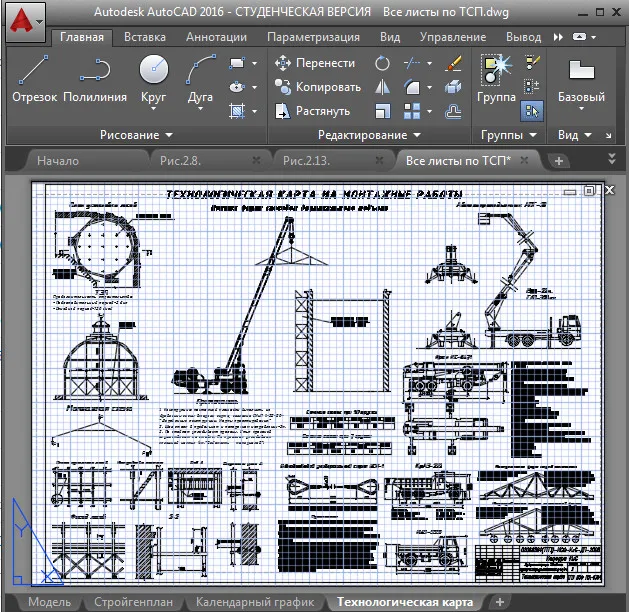Click the scale tool icon
The image size is (629, 612).
382,111
